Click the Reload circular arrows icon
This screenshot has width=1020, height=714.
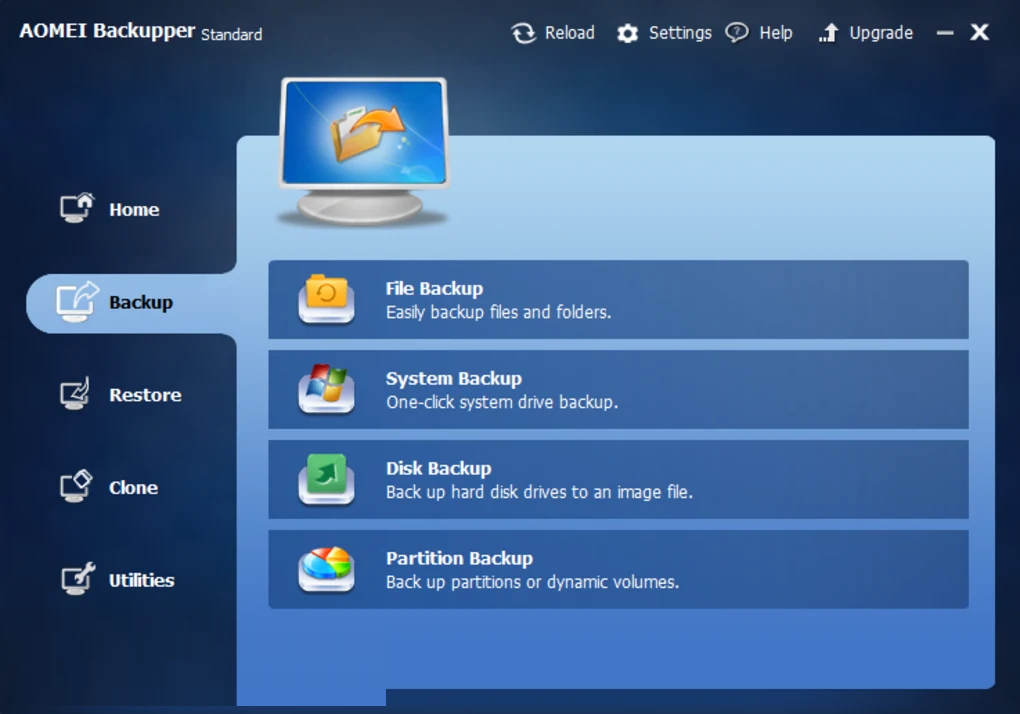point(523,33)
